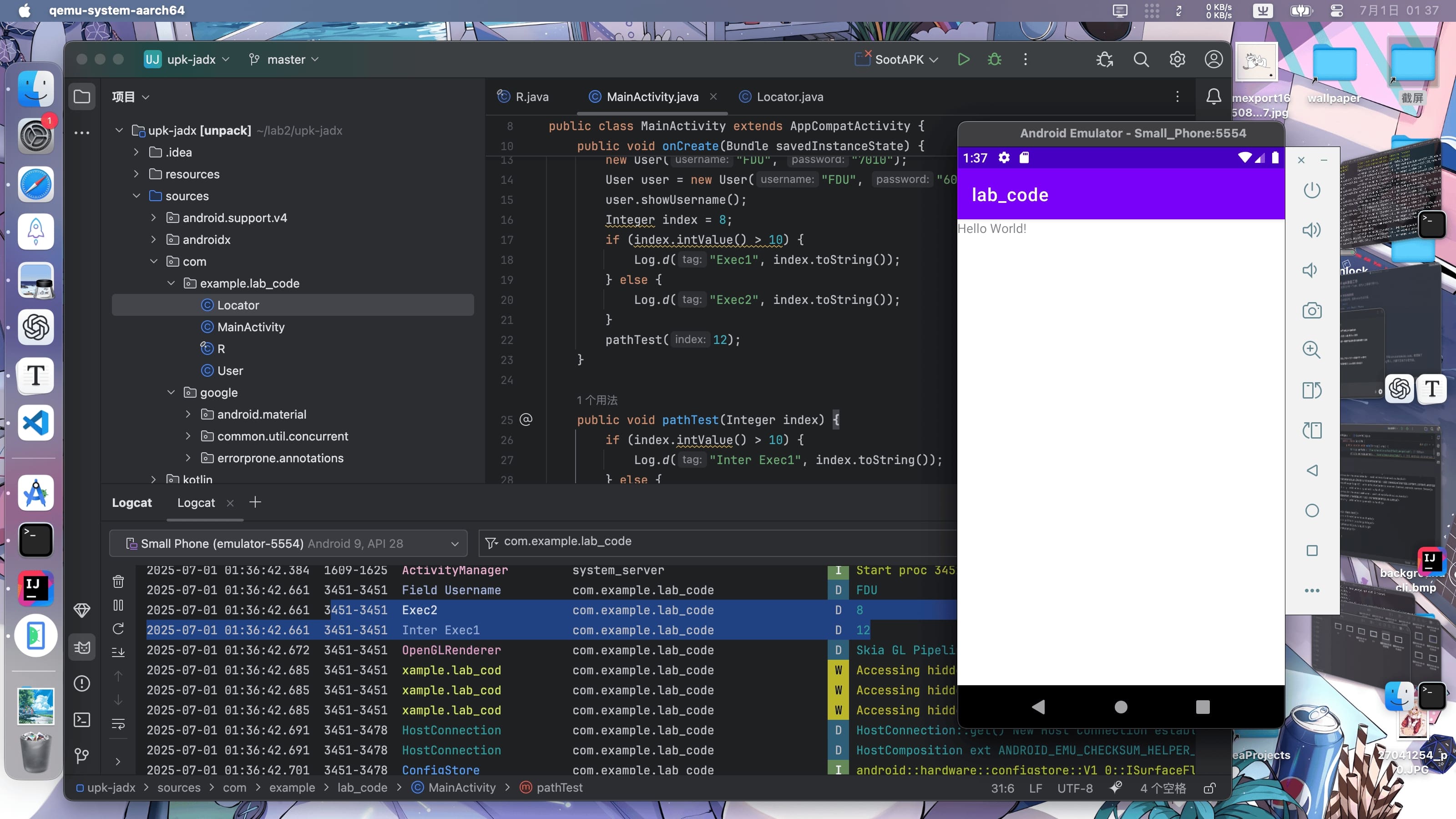The image size is (1456, 819).
Task: Toggle soft-wrap in logcat panel
Action: [x=118, y=724]
